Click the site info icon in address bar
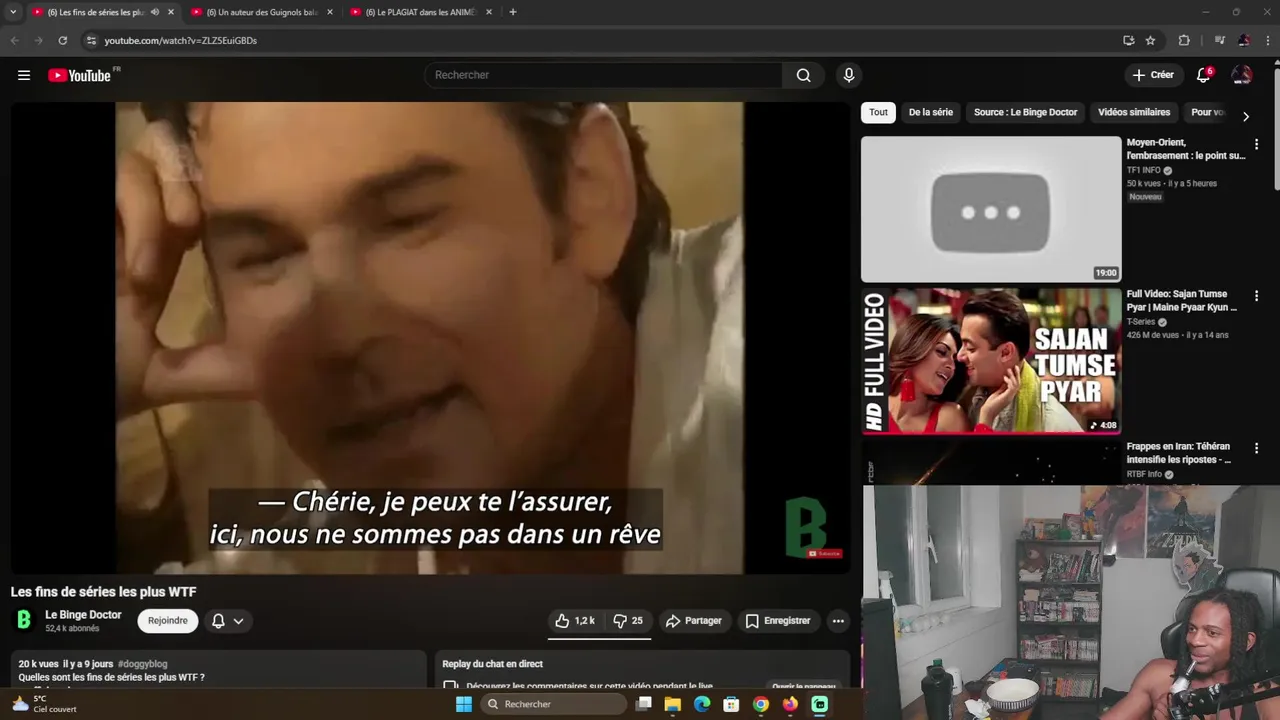Image resolution: width=1280 pixels, height=720 pixels. 91,40
